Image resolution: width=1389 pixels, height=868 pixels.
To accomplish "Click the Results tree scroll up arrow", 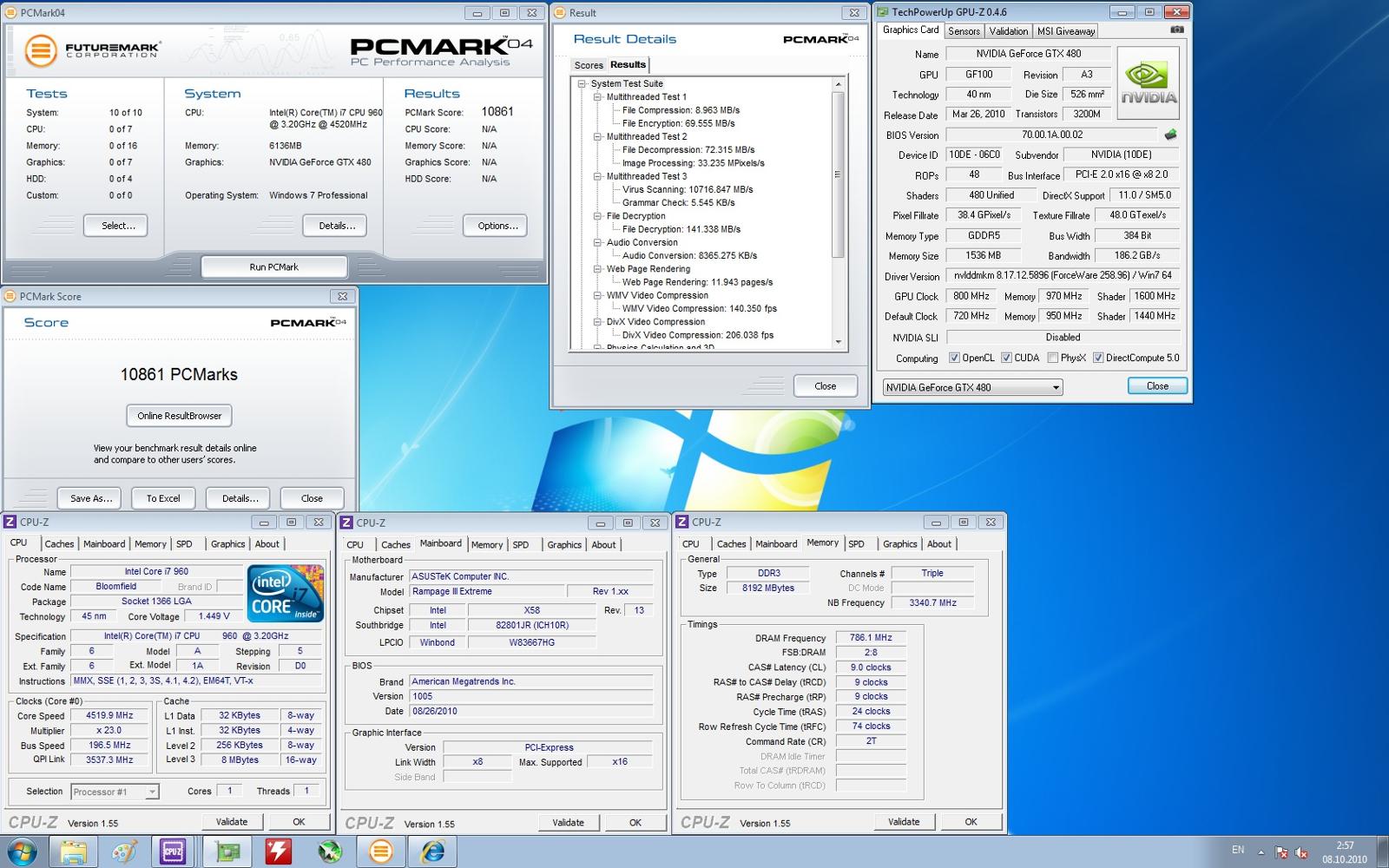I will (x=838, y=84).
